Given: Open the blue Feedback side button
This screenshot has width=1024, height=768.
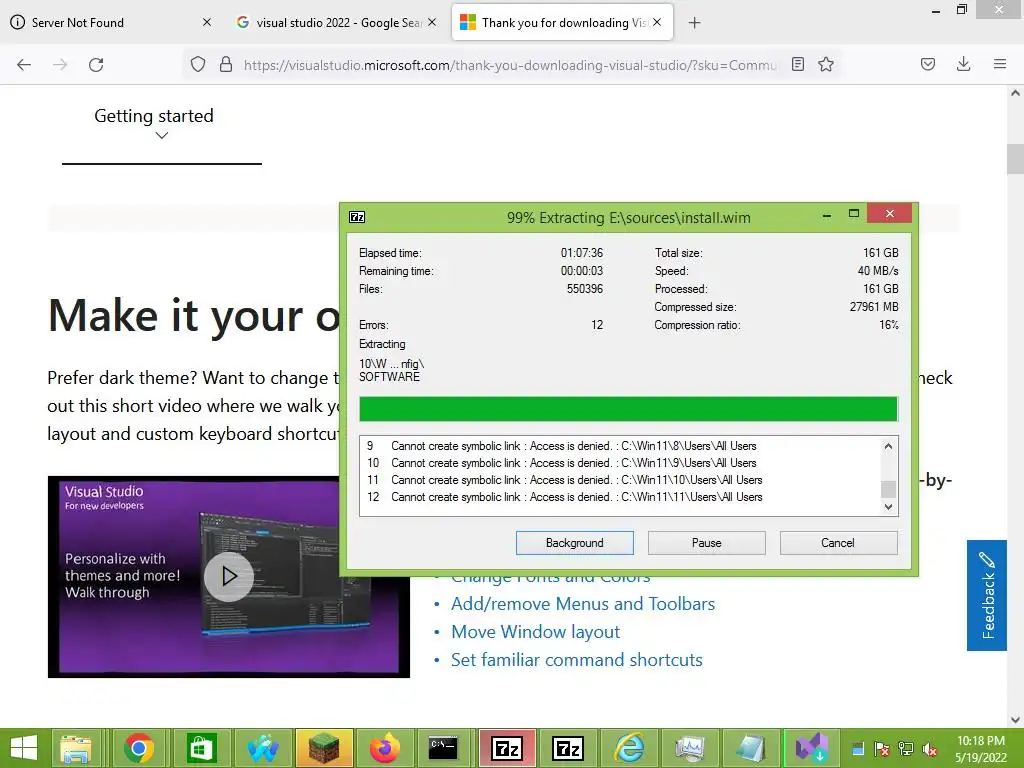Looking at the screenshot, I should pos(987,595).
